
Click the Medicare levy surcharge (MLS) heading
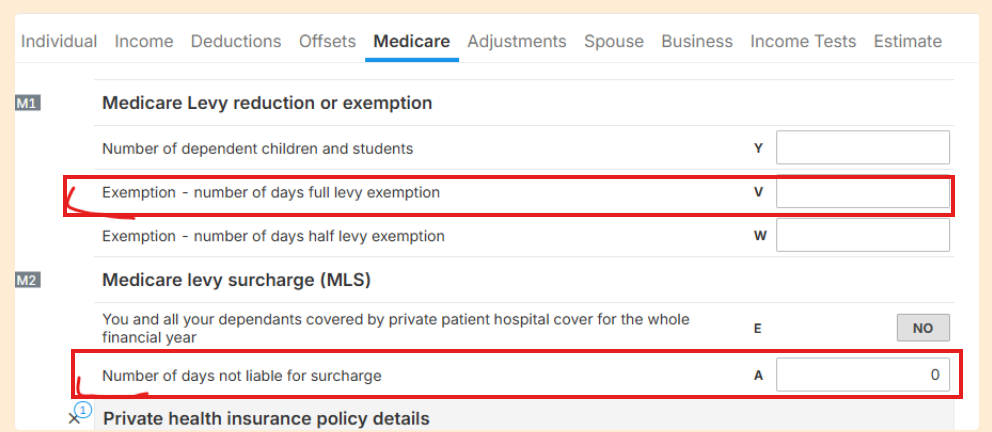point(237,280)
